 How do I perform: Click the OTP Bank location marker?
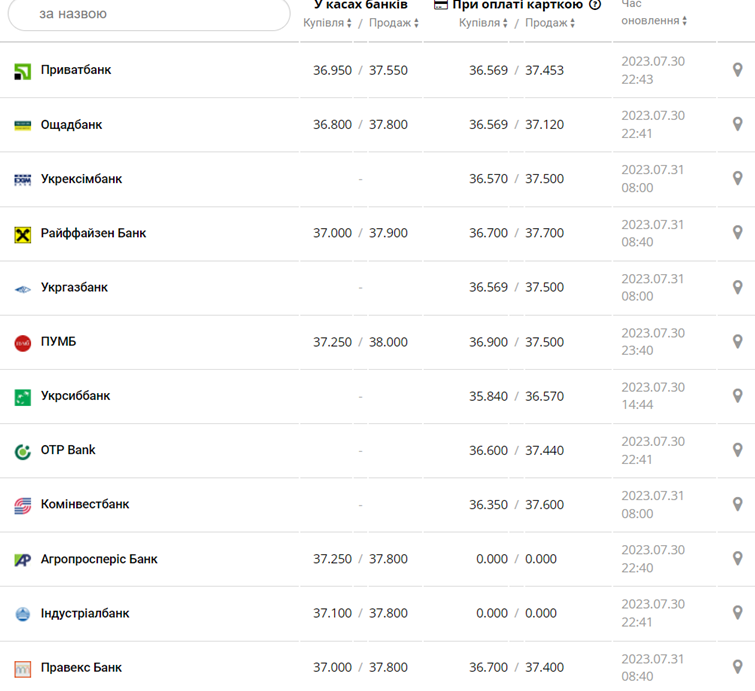[738, 450]
